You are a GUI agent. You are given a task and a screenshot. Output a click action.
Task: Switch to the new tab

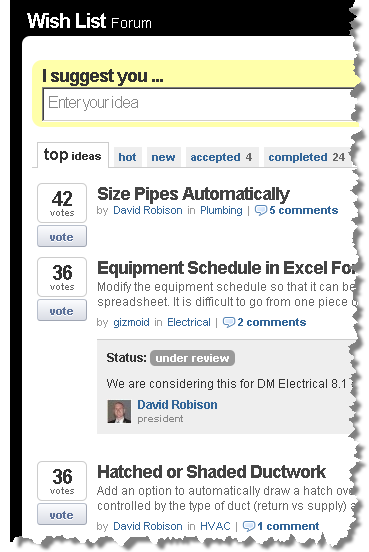point(163,157)
